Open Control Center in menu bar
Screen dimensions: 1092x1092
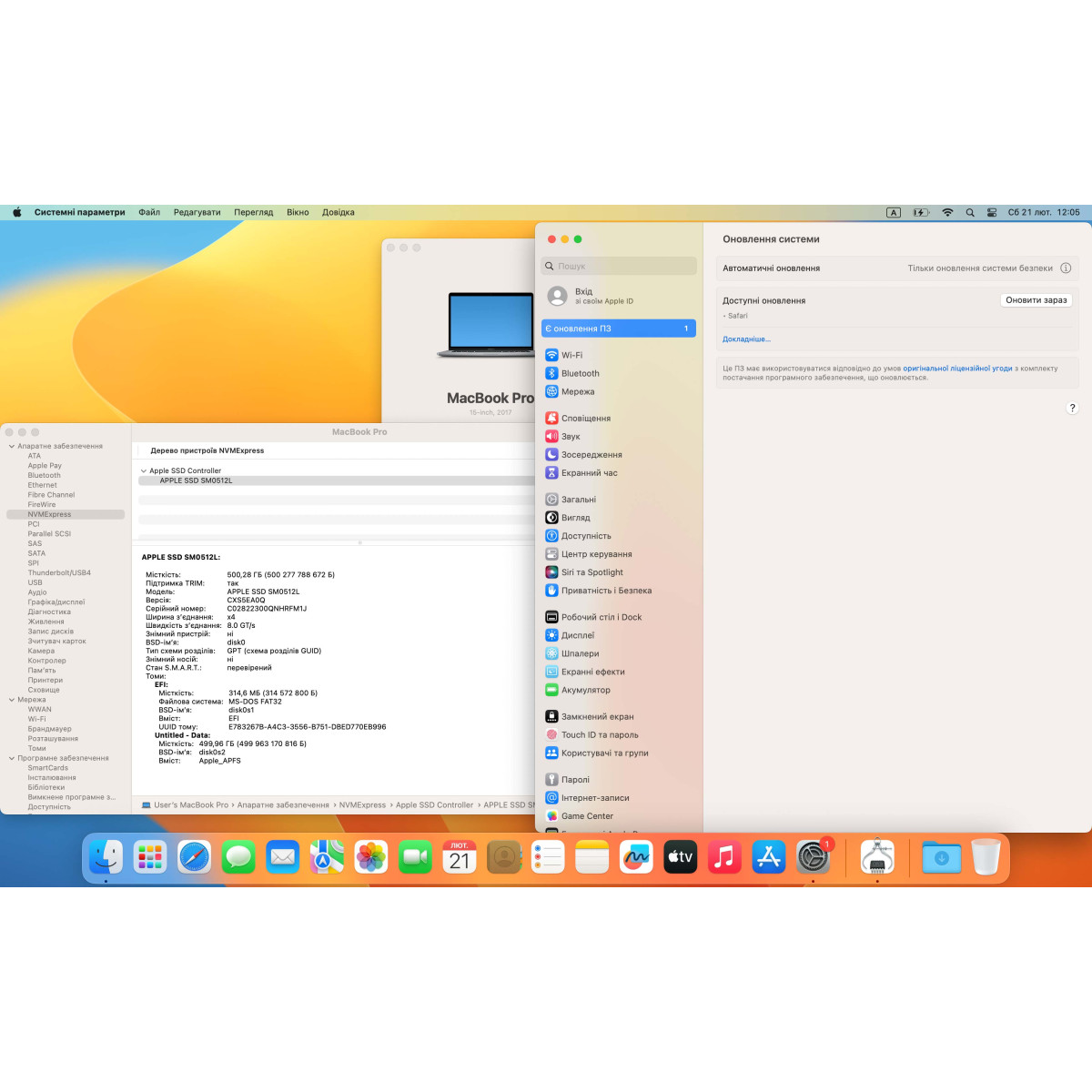(992, 212)
